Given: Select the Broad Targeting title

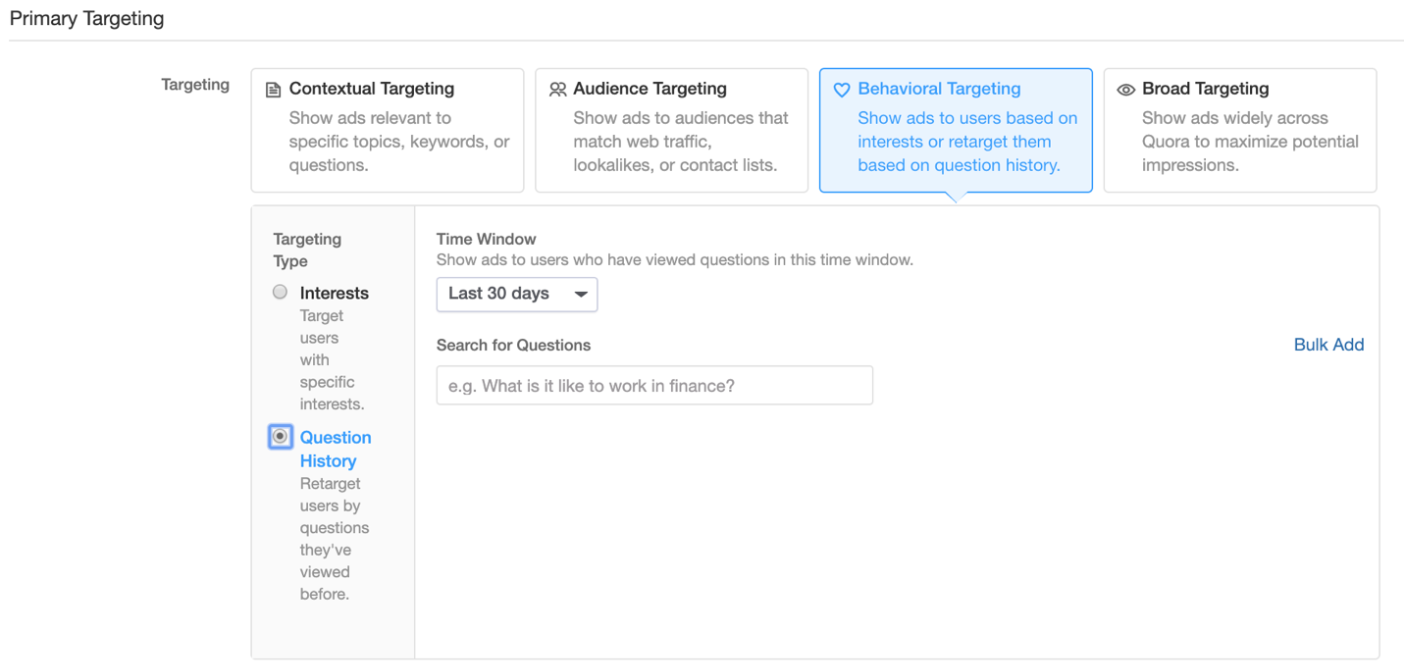Looking at the screenshot, I should click(x=1205, y=89).
